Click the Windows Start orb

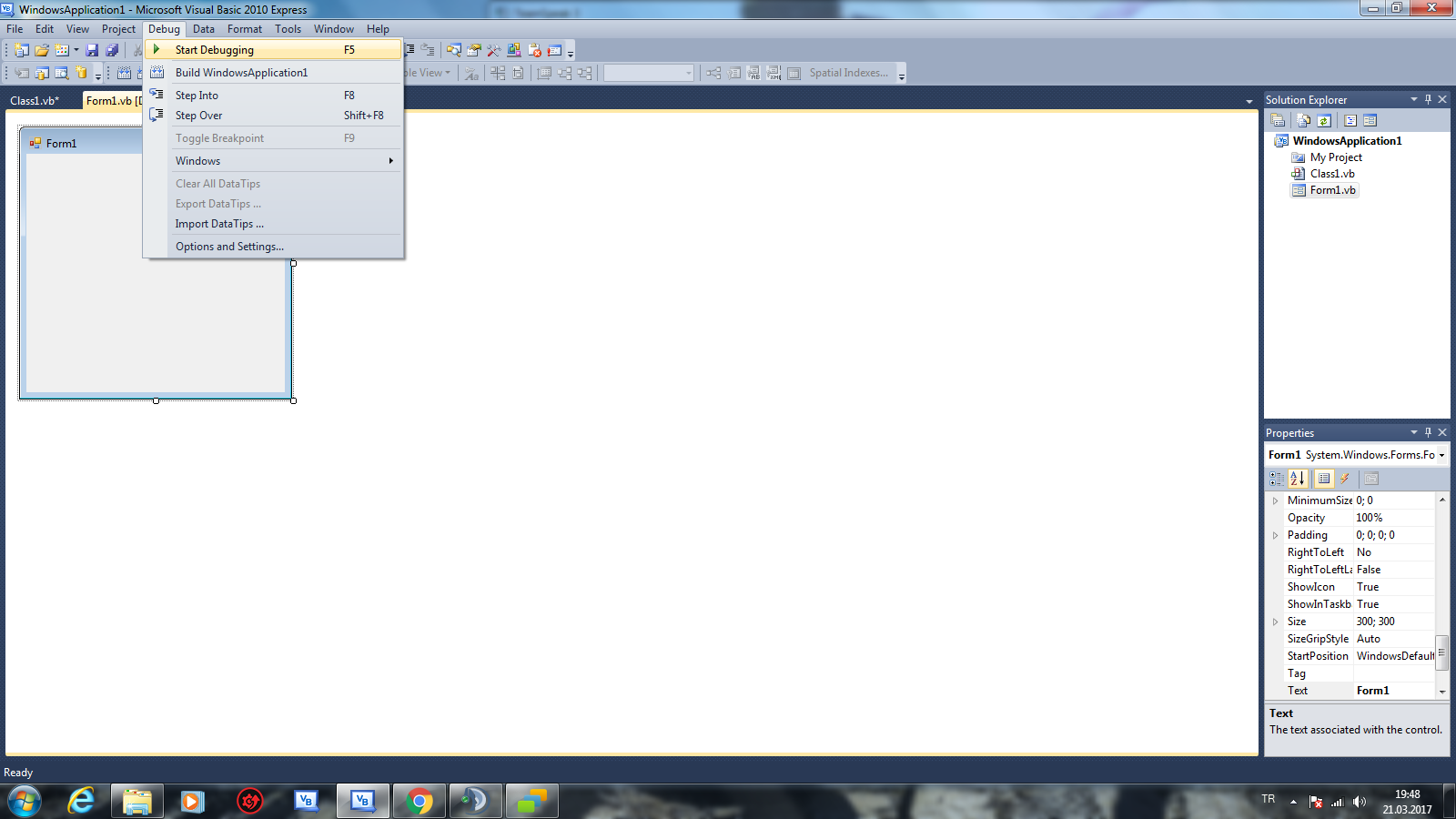[24, 802]
